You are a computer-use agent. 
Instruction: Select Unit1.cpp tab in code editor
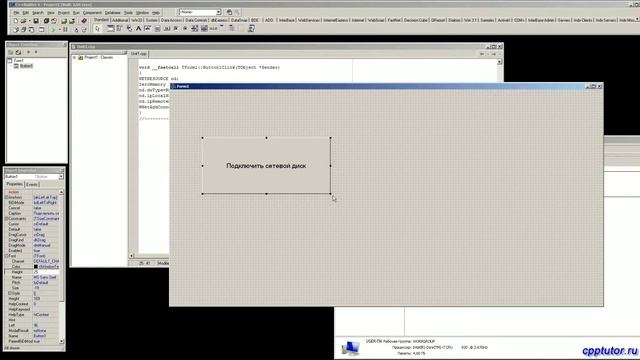pos(139,53)
